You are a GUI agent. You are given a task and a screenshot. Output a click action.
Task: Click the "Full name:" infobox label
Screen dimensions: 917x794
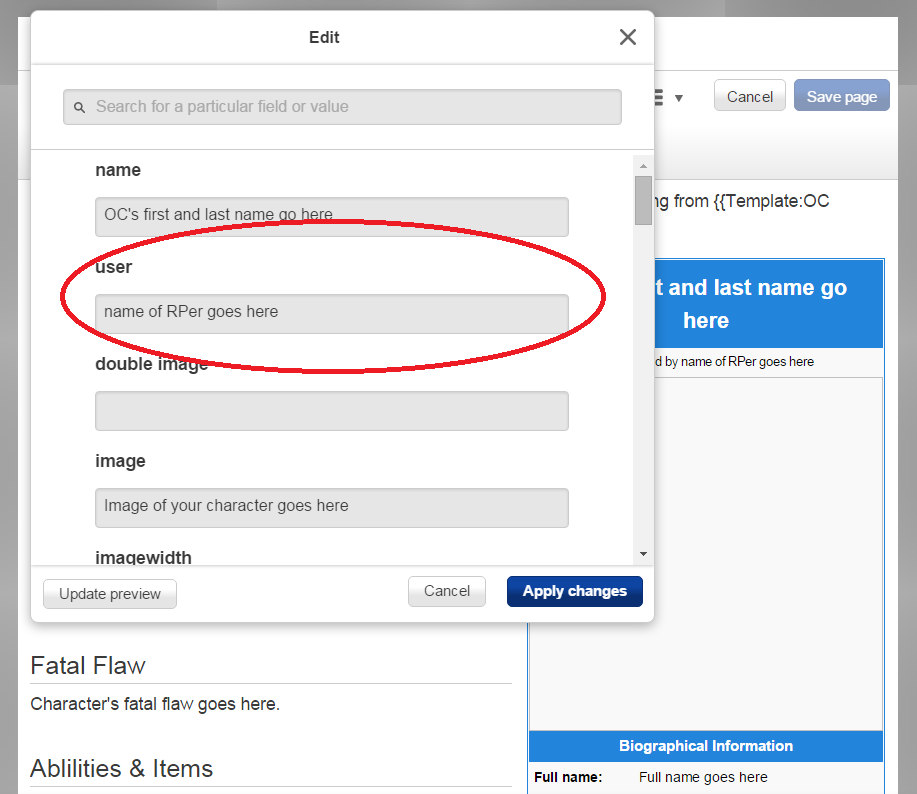[568, 777]
